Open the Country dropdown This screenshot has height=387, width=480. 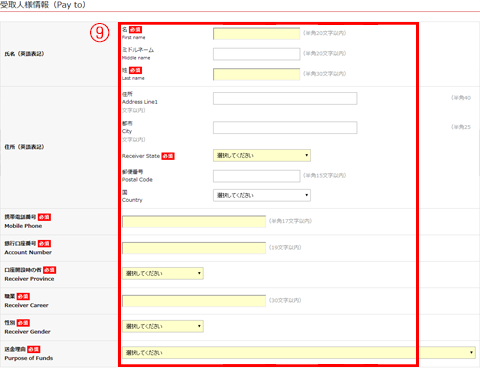pos(262,195)
